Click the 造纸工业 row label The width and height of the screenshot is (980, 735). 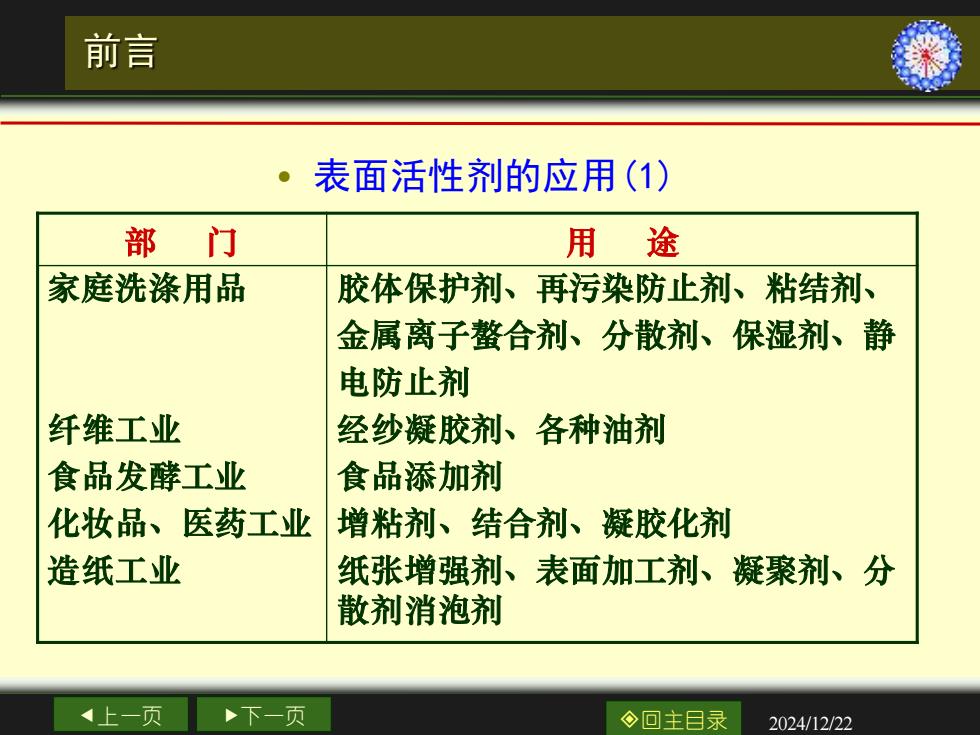(114, 571)
